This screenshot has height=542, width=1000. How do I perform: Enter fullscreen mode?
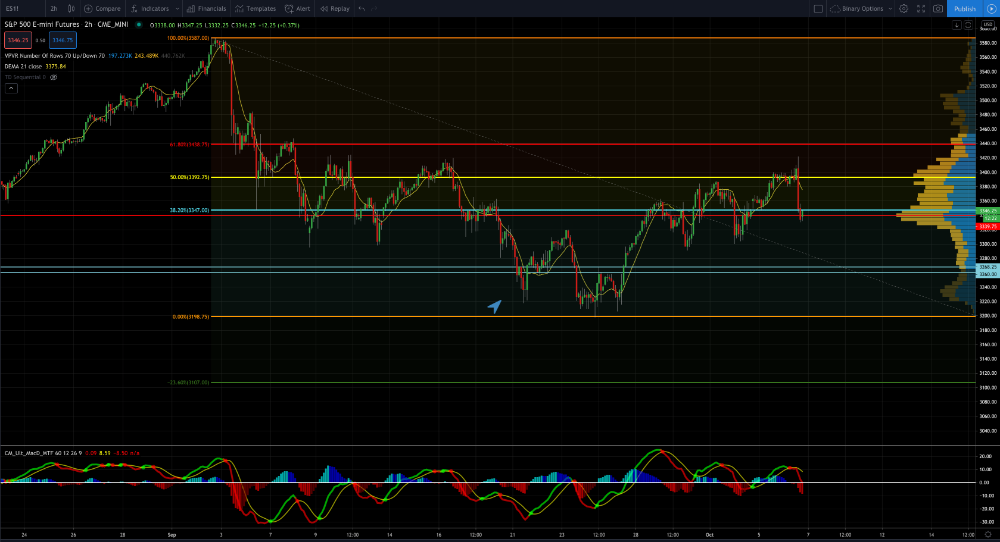click(920, 8)
